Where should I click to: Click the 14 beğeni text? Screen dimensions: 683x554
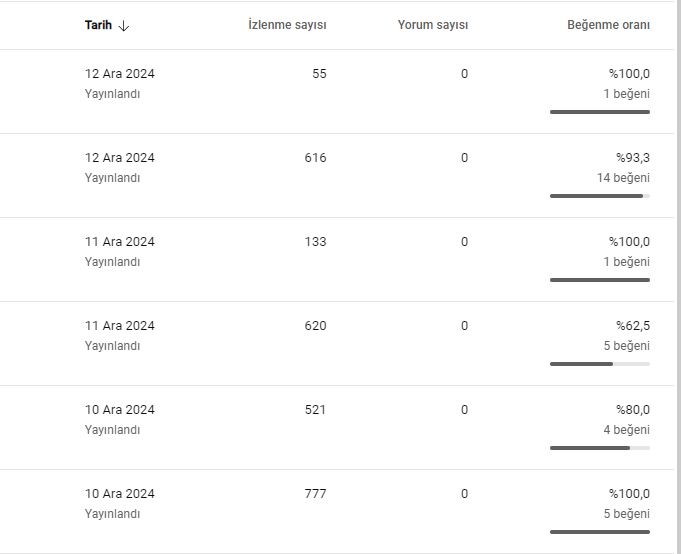[623, 178]
